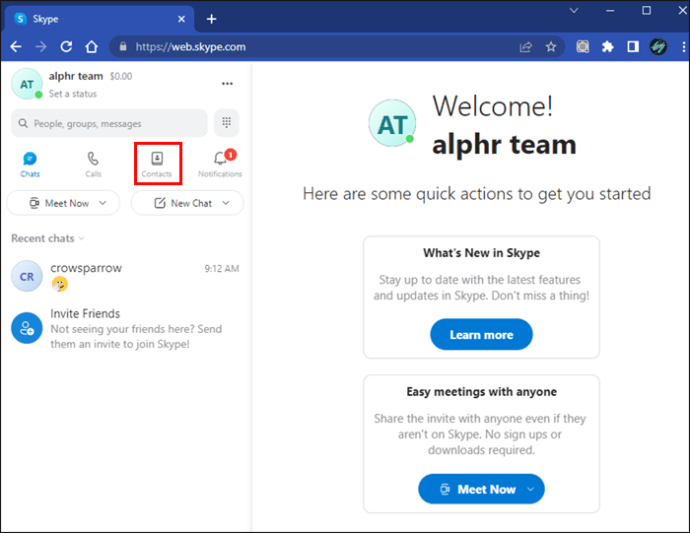Click the notification bell with red badge
Image resolution: width=690 pixels, height=533 pixels.
click(x=224, y=157)
